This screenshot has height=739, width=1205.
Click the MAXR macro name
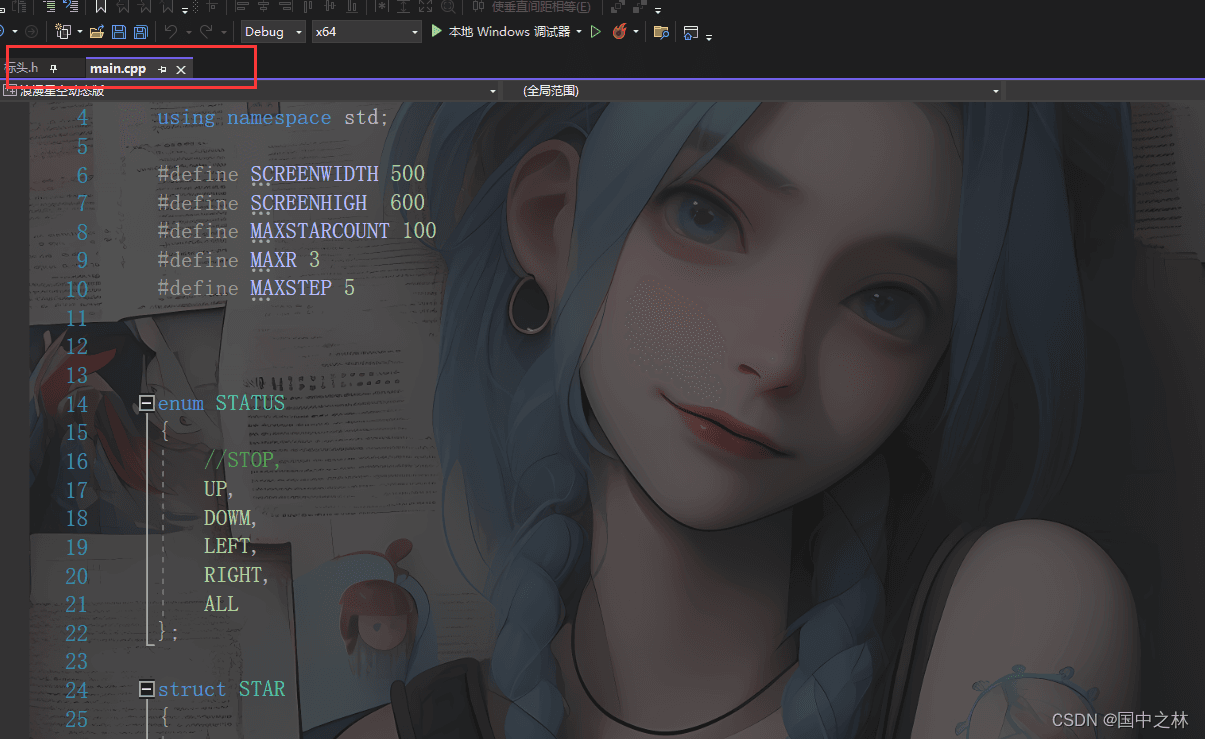click(x=273, y=260)
